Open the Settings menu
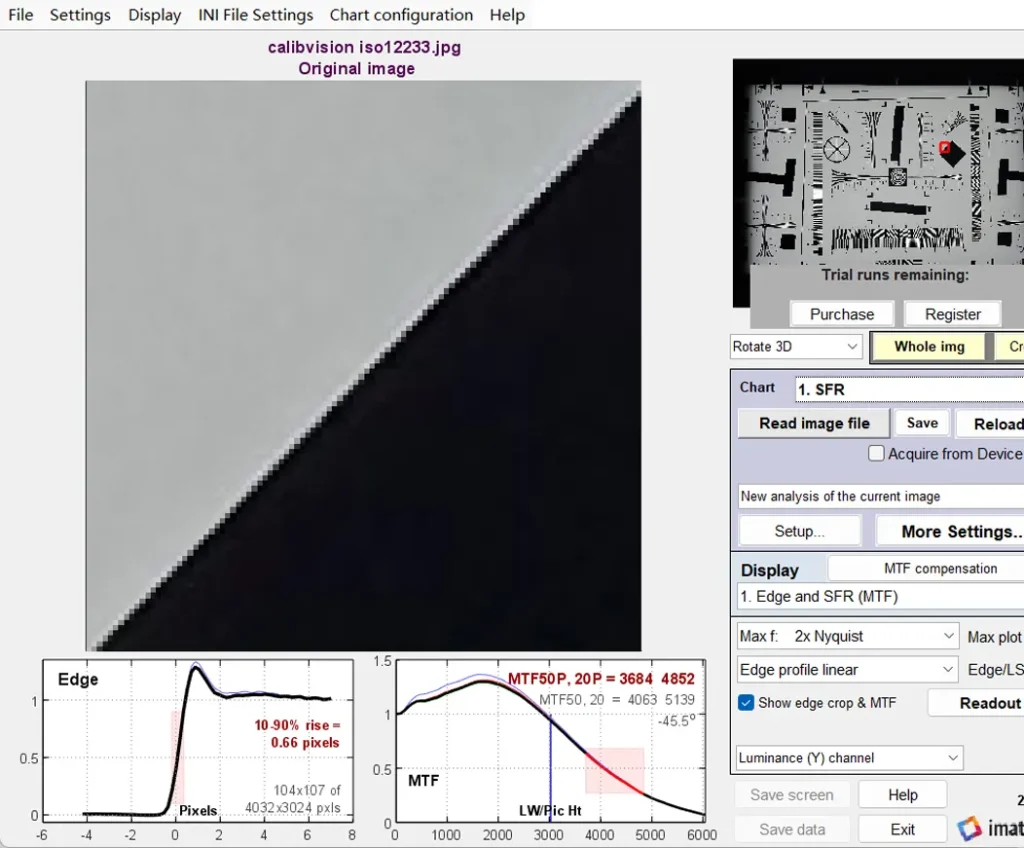The image size is (1024, 848). 80,15
